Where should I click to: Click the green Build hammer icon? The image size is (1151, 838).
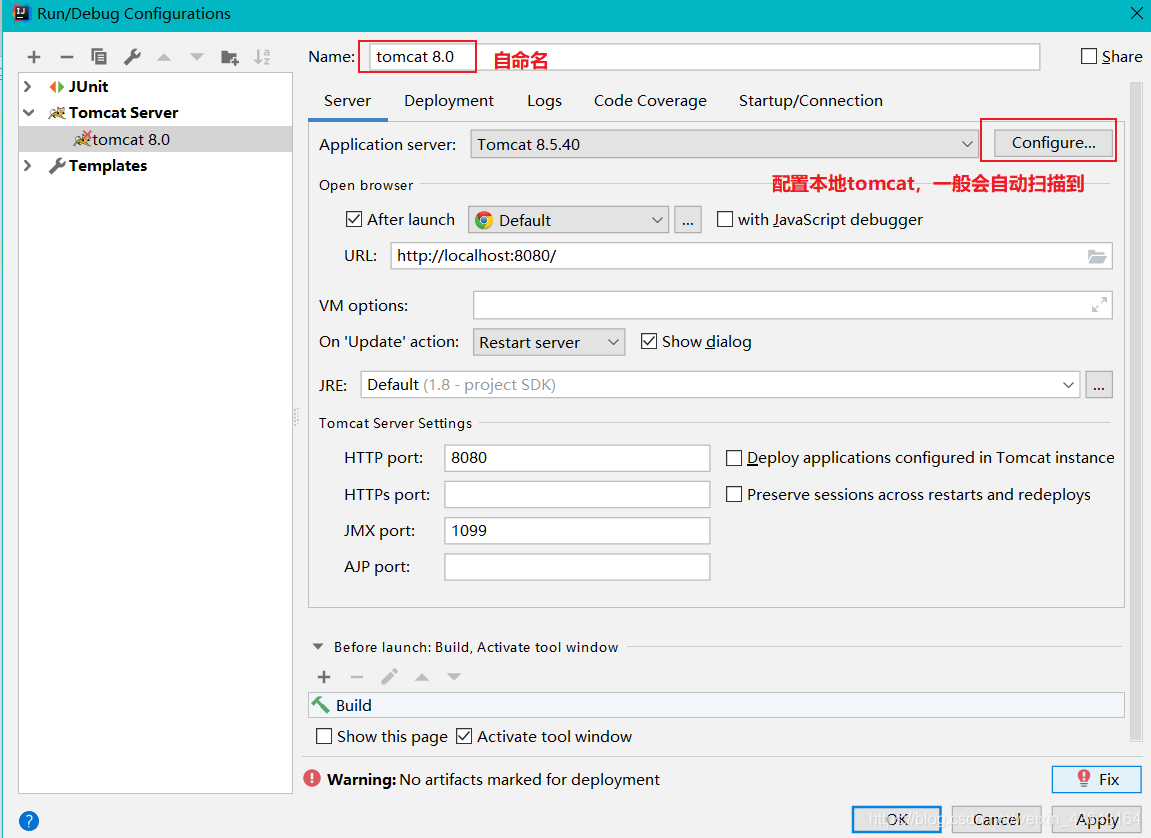pos(321,704)
